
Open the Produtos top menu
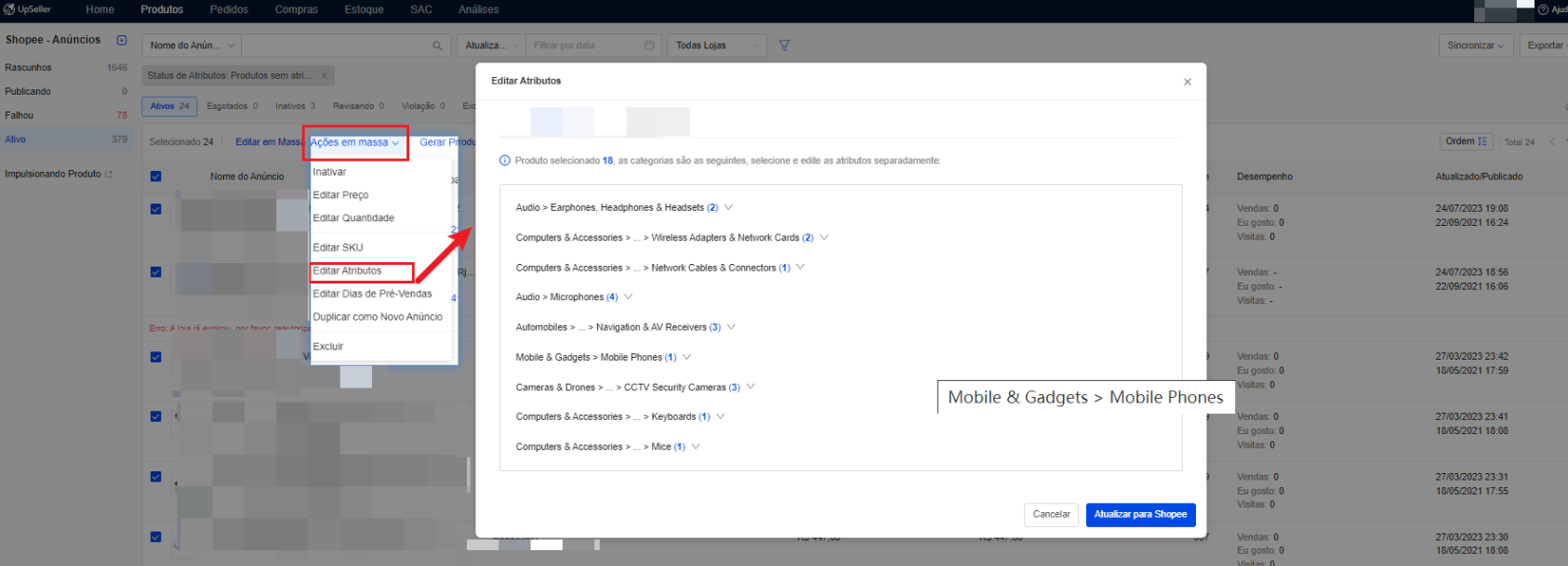click(x=162, y=9)
